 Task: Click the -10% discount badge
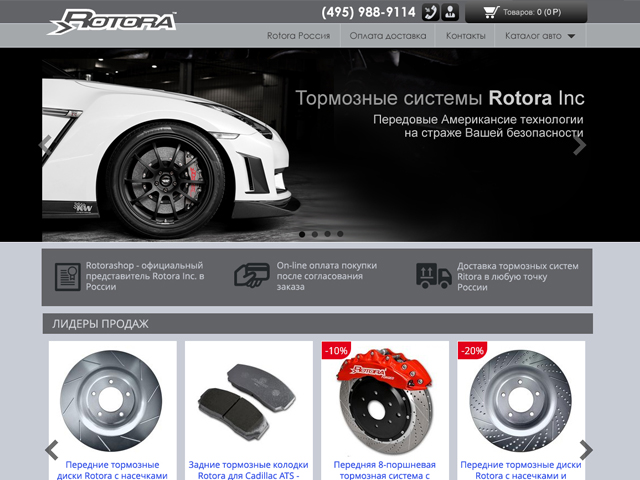click(x=336, y=350)
